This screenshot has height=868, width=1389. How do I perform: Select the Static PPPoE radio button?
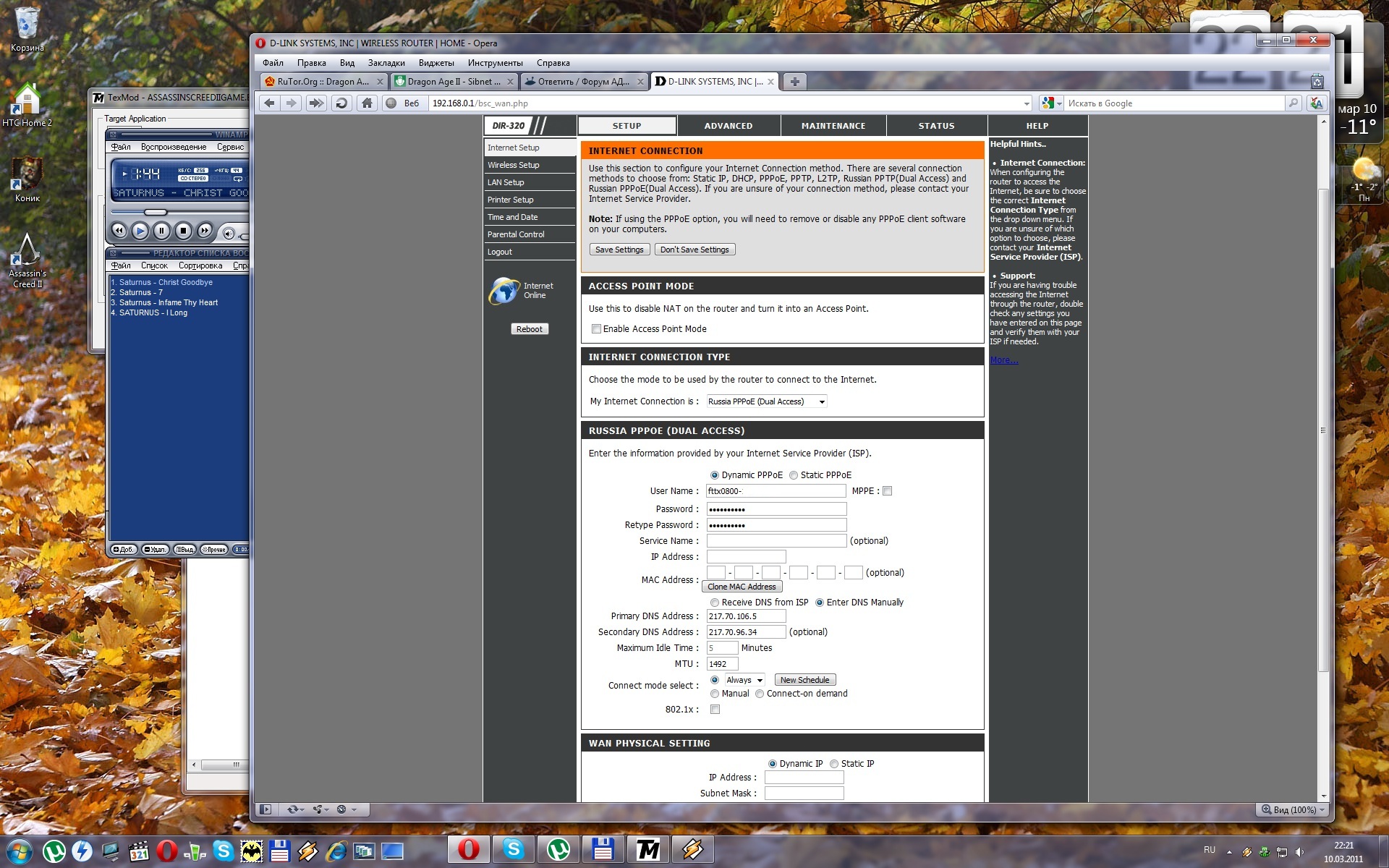pyautogui.click(x=794, y=475)
